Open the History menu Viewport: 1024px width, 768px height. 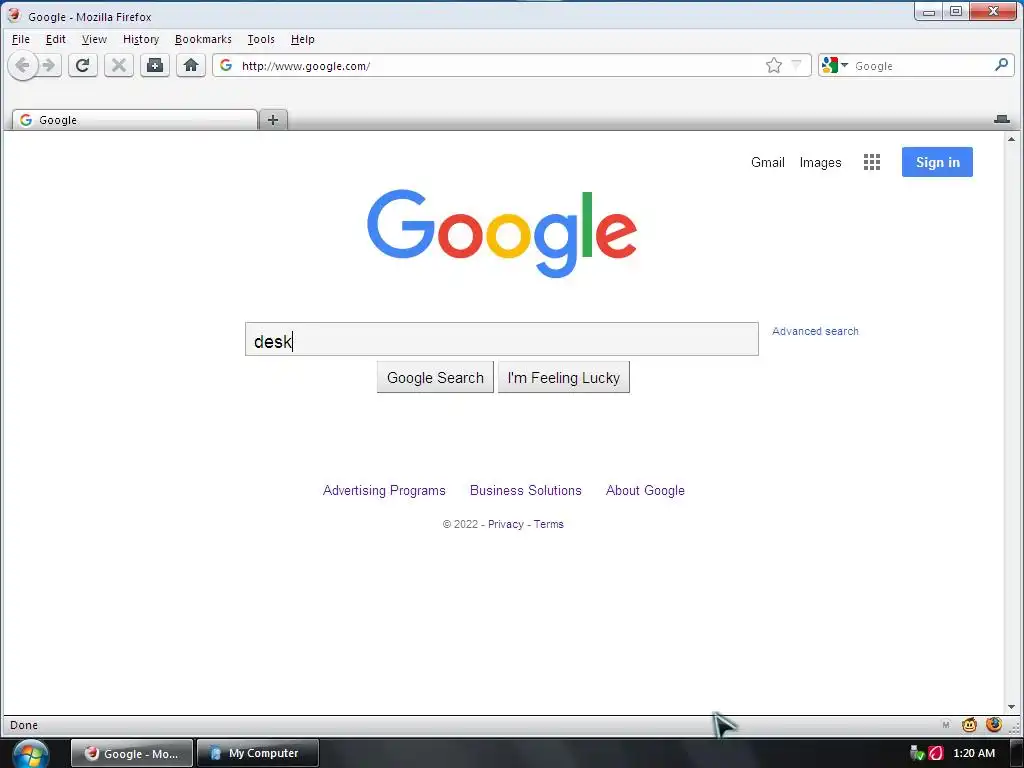141,39
